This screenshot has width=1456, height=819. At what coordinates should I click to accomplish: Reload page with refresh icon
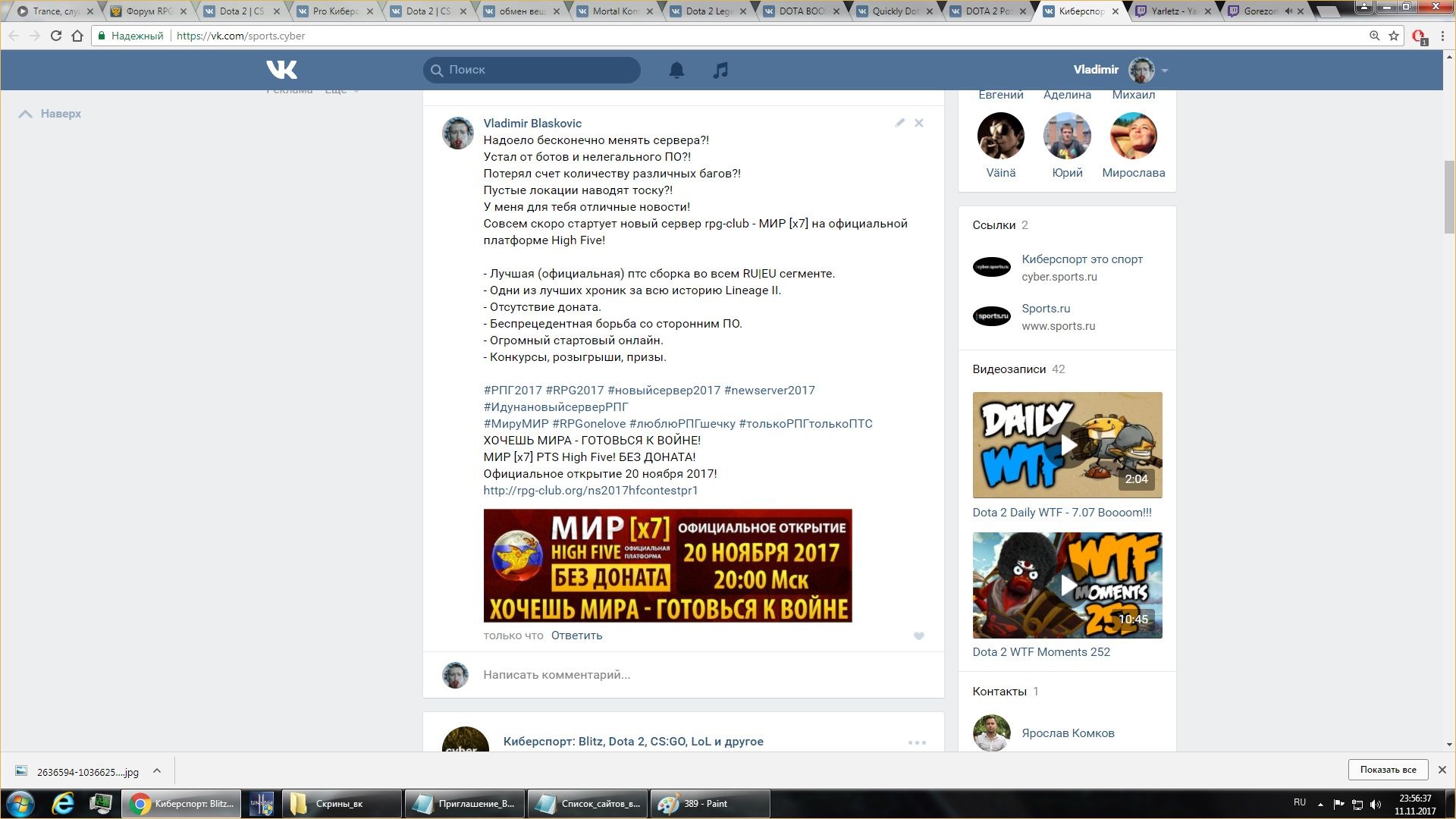55,36
